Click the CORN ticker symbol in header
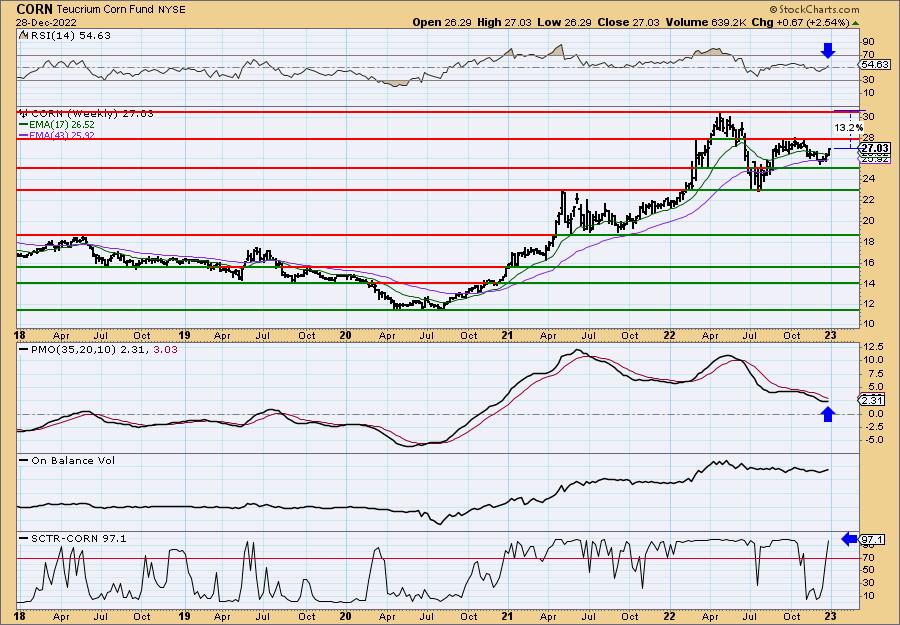The image size is (900, 625). (x=34, y=9)
